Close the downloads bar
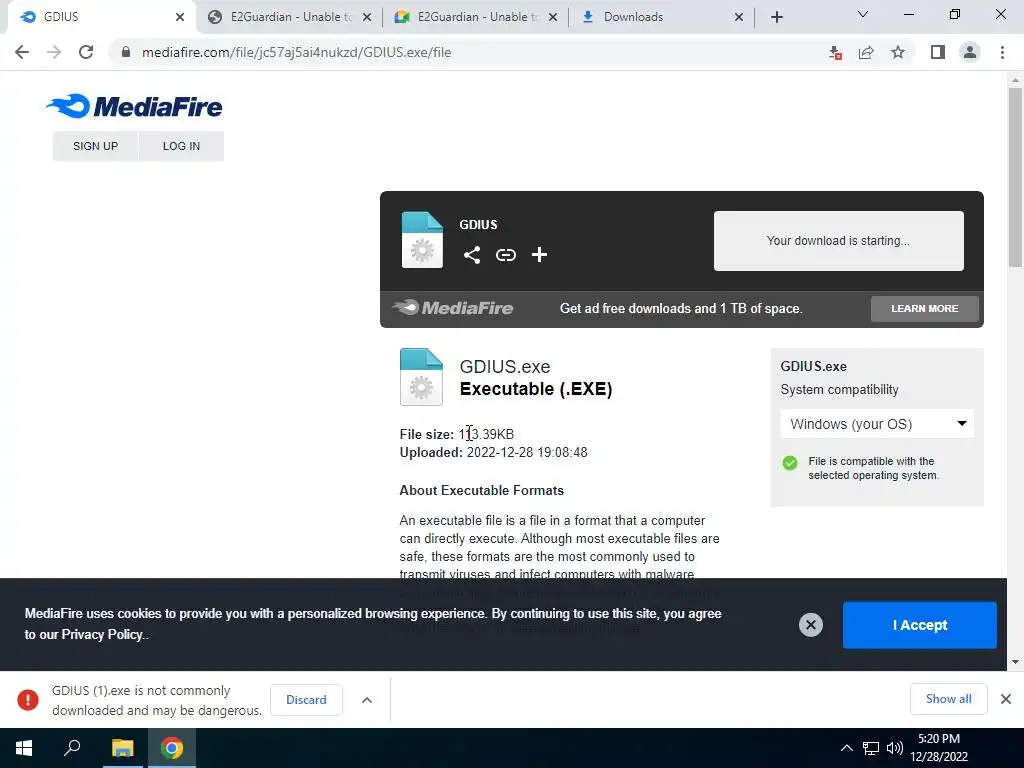 click(x=1006, y=699)
